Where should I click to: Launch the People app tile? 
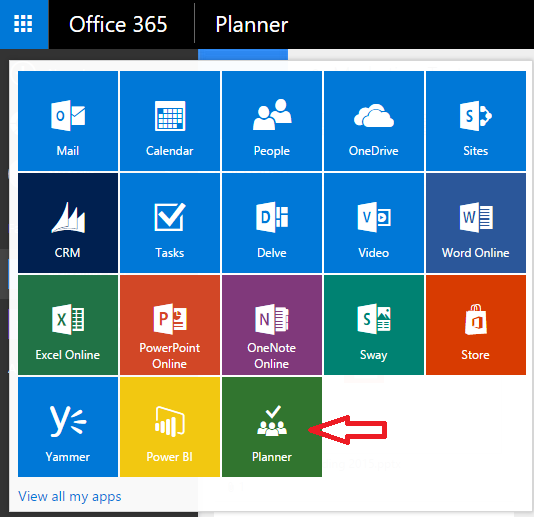click(x=272, y=121)
